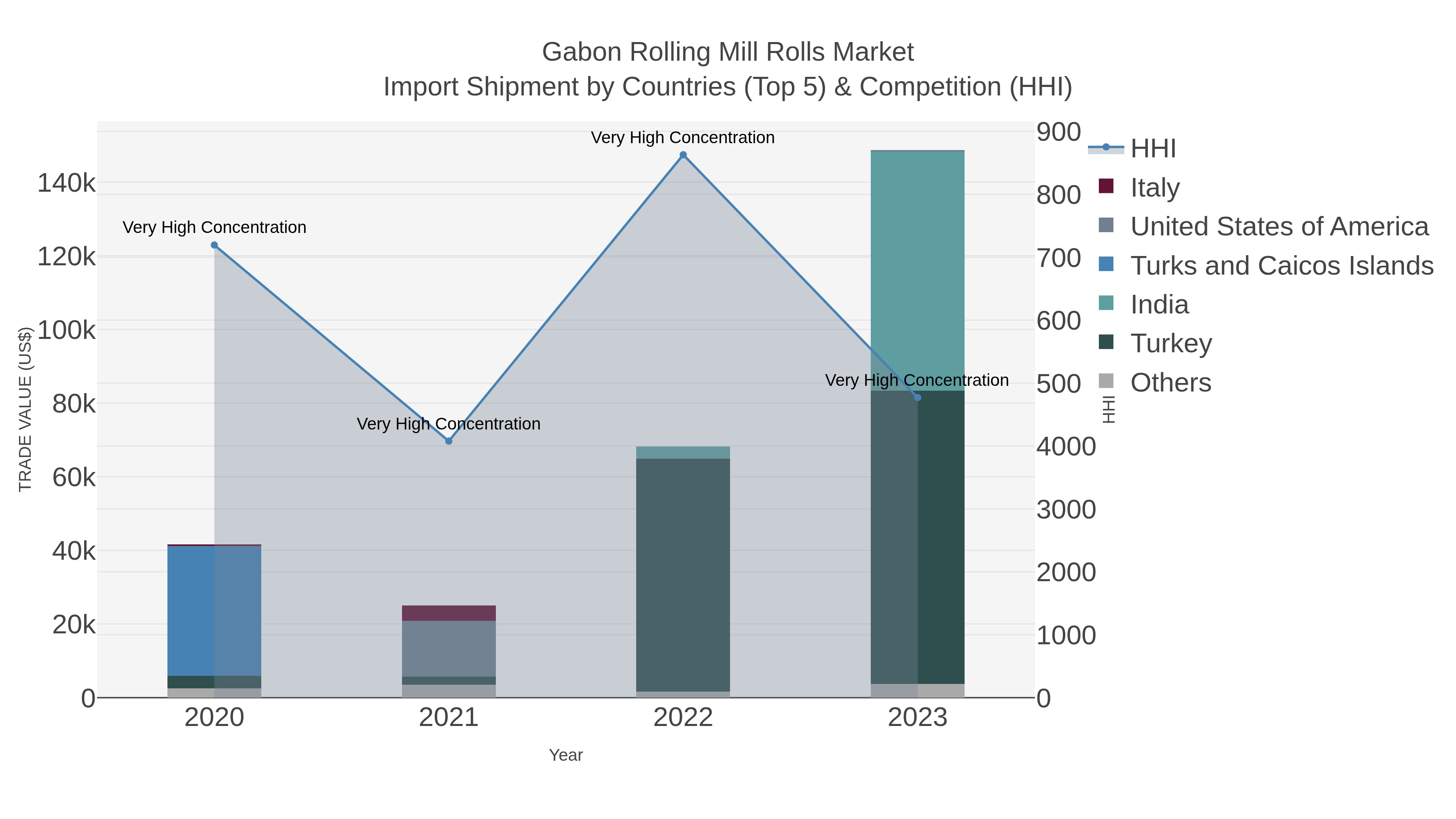Click the Year axis title
This screenshot has height=819, width=1456.
coord(566,755)
